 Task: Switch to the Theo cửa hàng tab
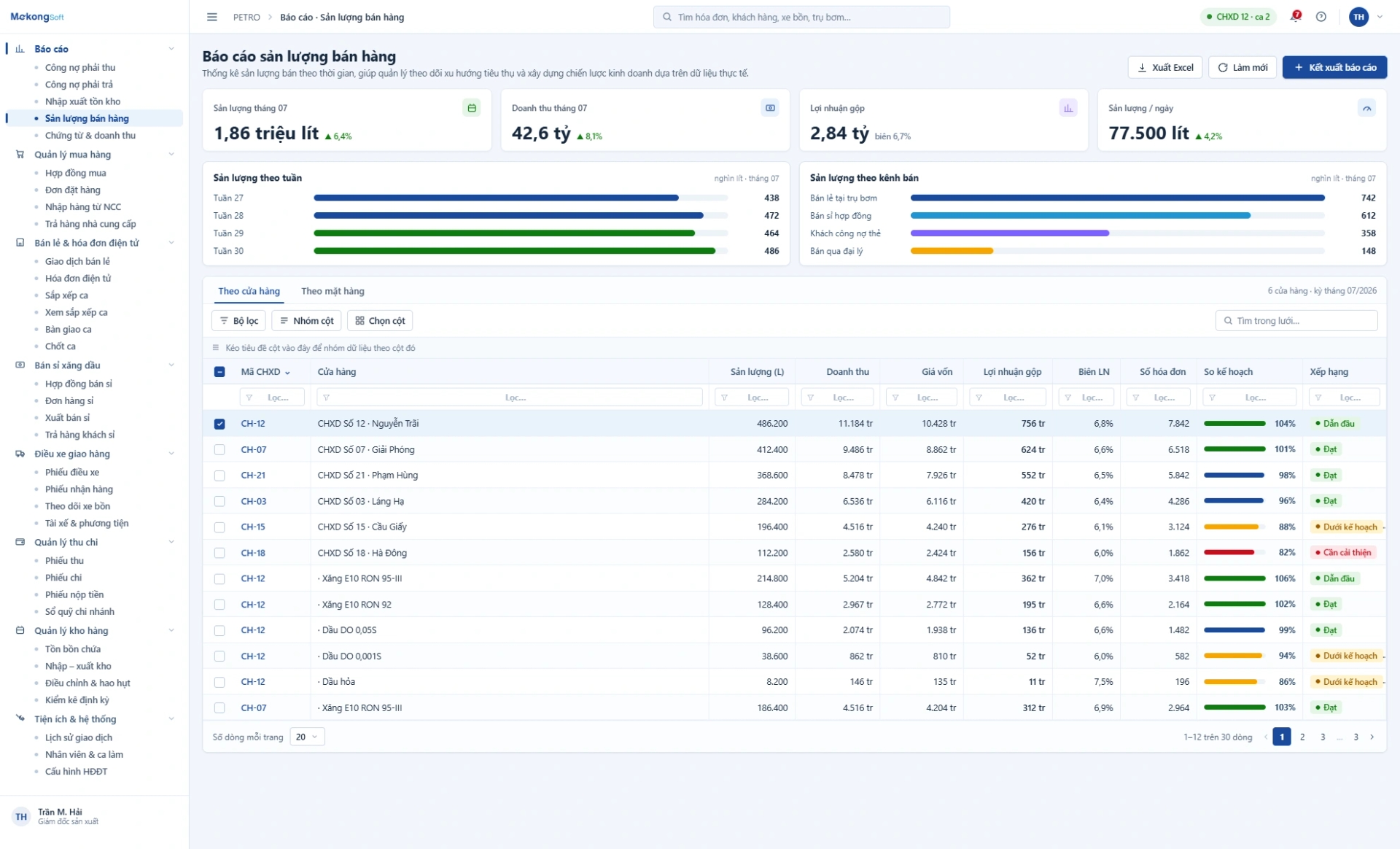point(249,291)
